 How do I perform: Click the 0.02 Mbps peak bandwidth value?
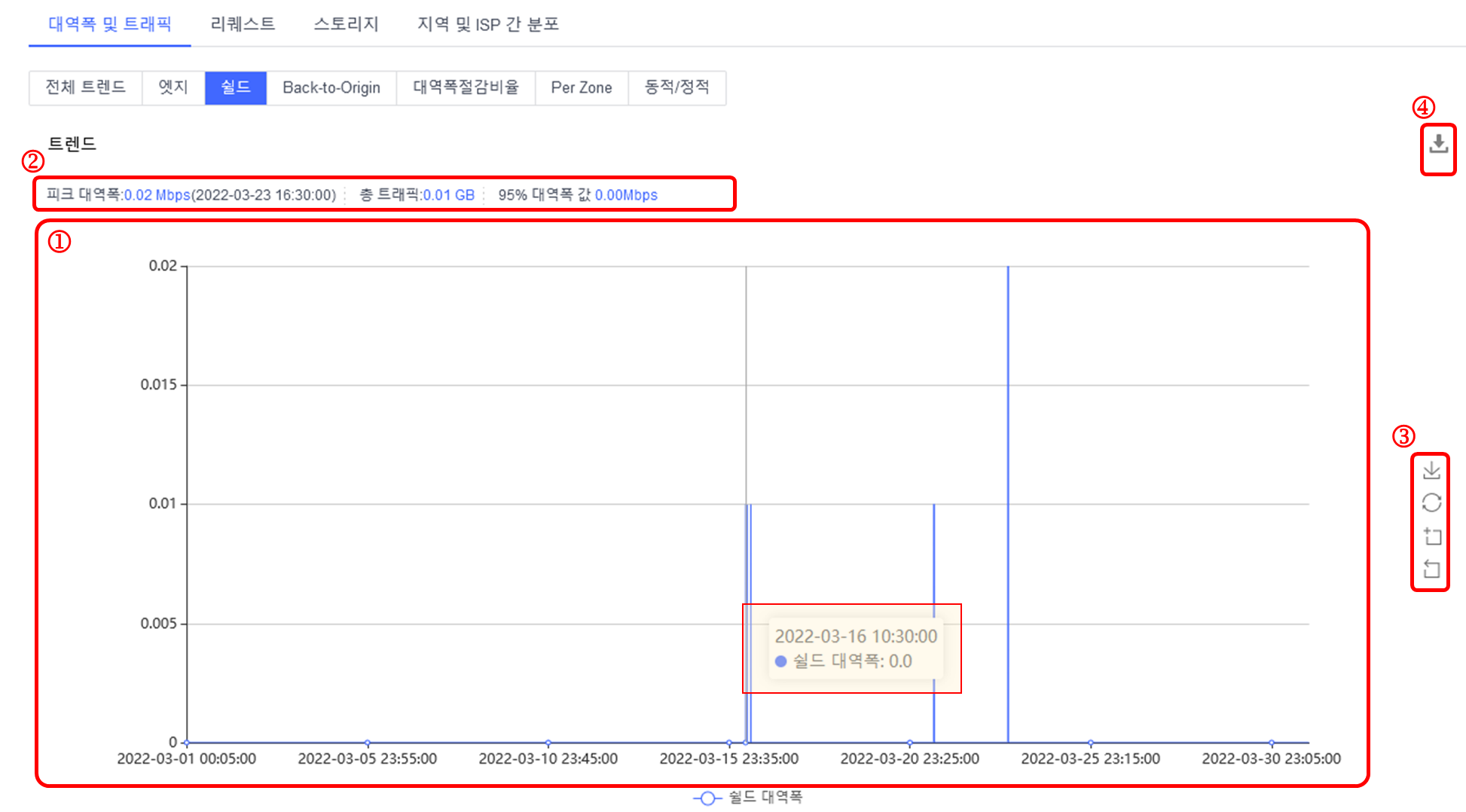click(157, 195)
